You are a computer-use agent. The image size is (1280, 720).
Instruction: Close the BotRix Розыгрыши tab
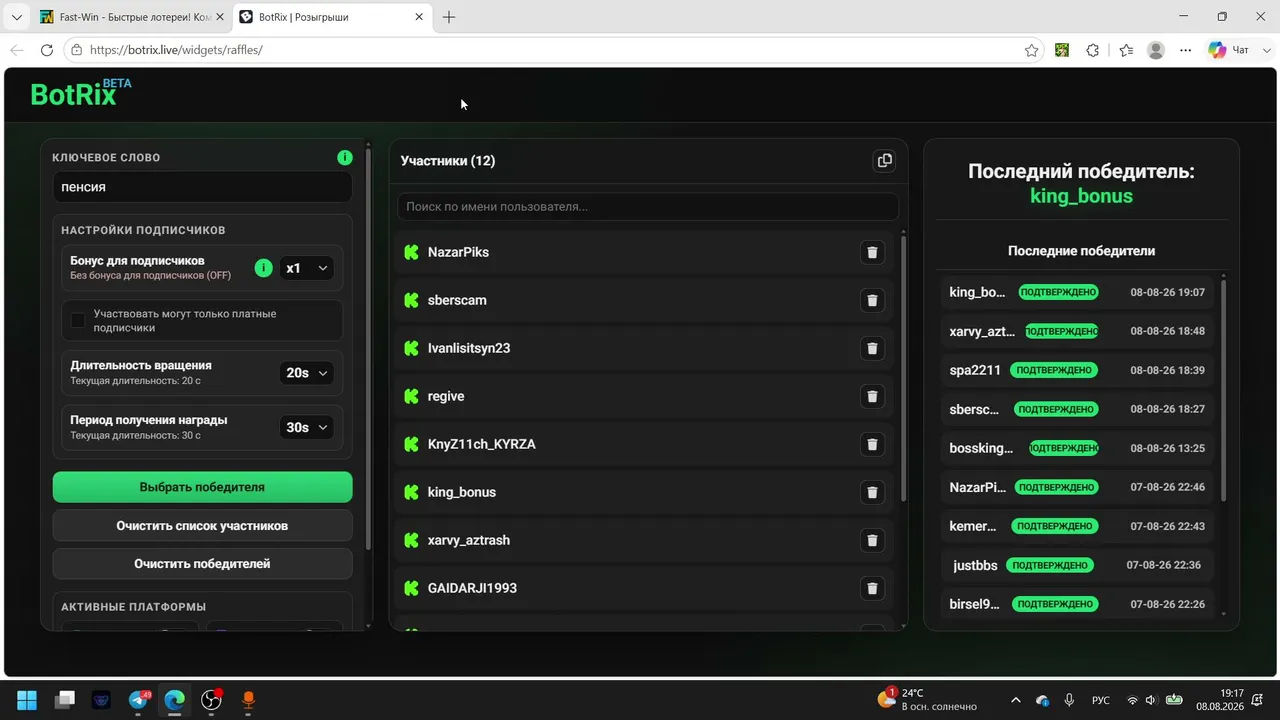419,17
